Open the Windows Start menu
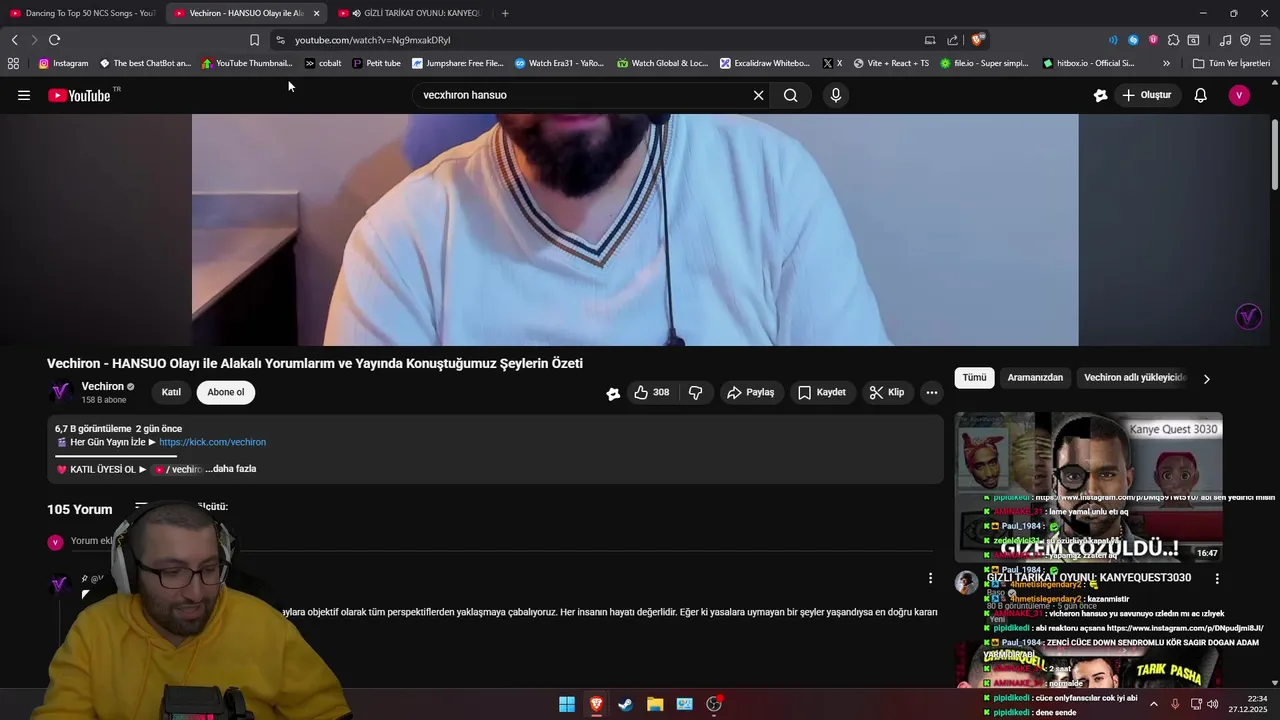This screenshot has width=1280, height=720. pyautogui.click(x=567, y=704)
